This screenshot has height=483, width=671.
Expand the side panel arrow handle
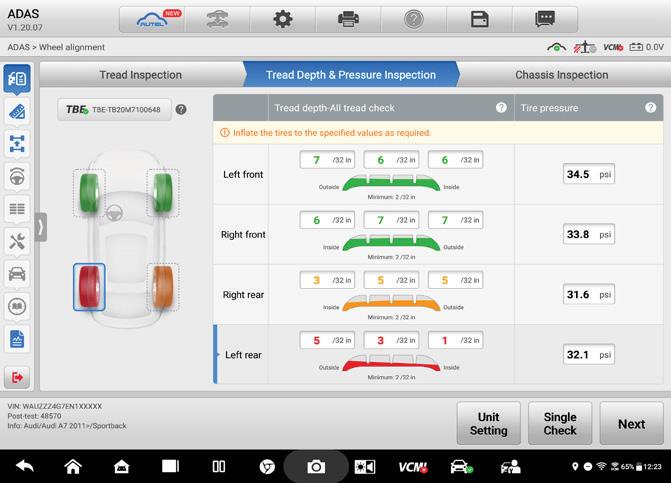tap(41, 227)
